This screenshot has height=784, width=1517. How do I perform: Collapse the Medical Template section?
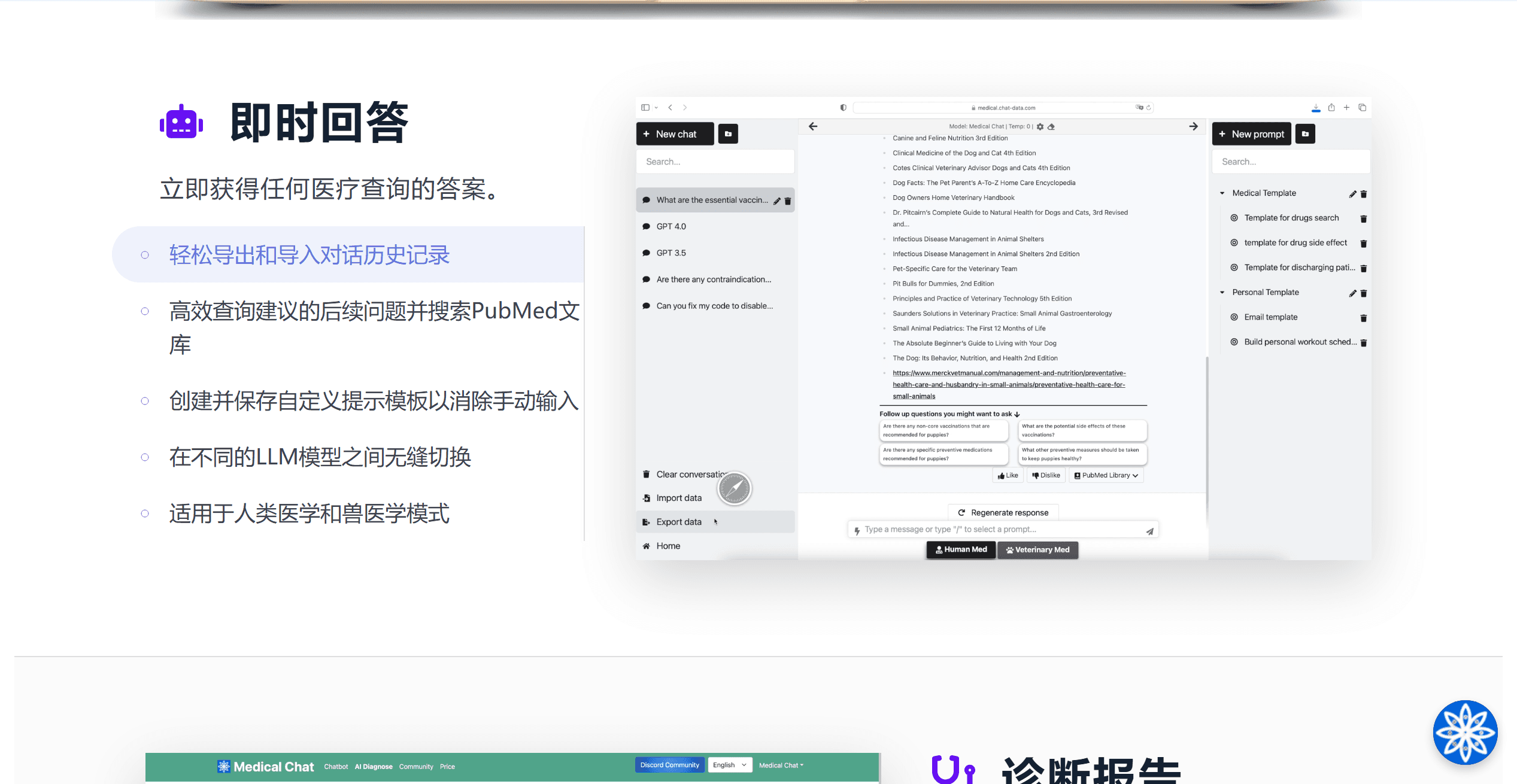click(x=1223, y=193)
